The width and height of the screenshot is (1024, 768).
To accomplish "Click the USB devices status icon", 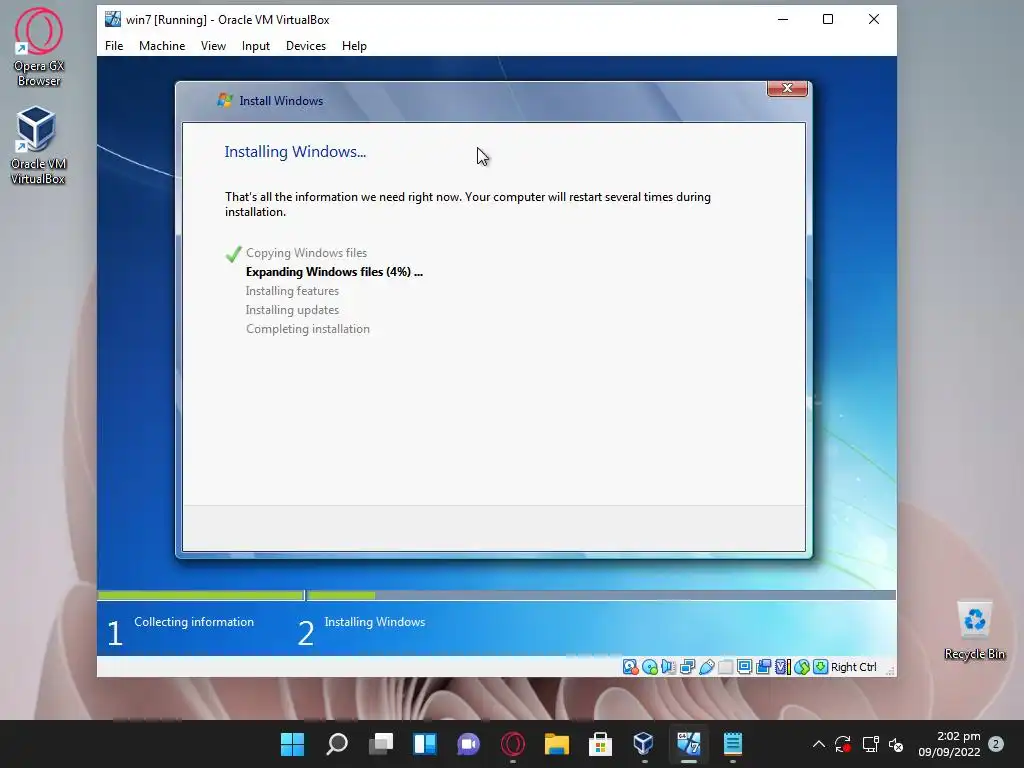I will (707, 667).
